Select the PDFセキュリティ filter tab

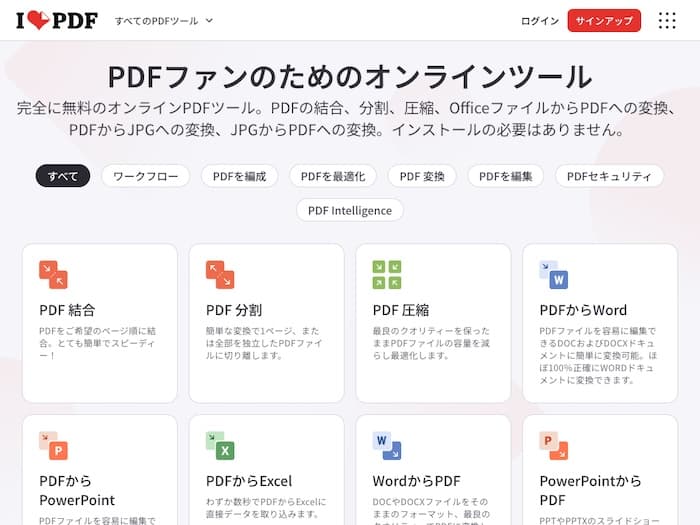pyautogui.click(x=609, y=176)
